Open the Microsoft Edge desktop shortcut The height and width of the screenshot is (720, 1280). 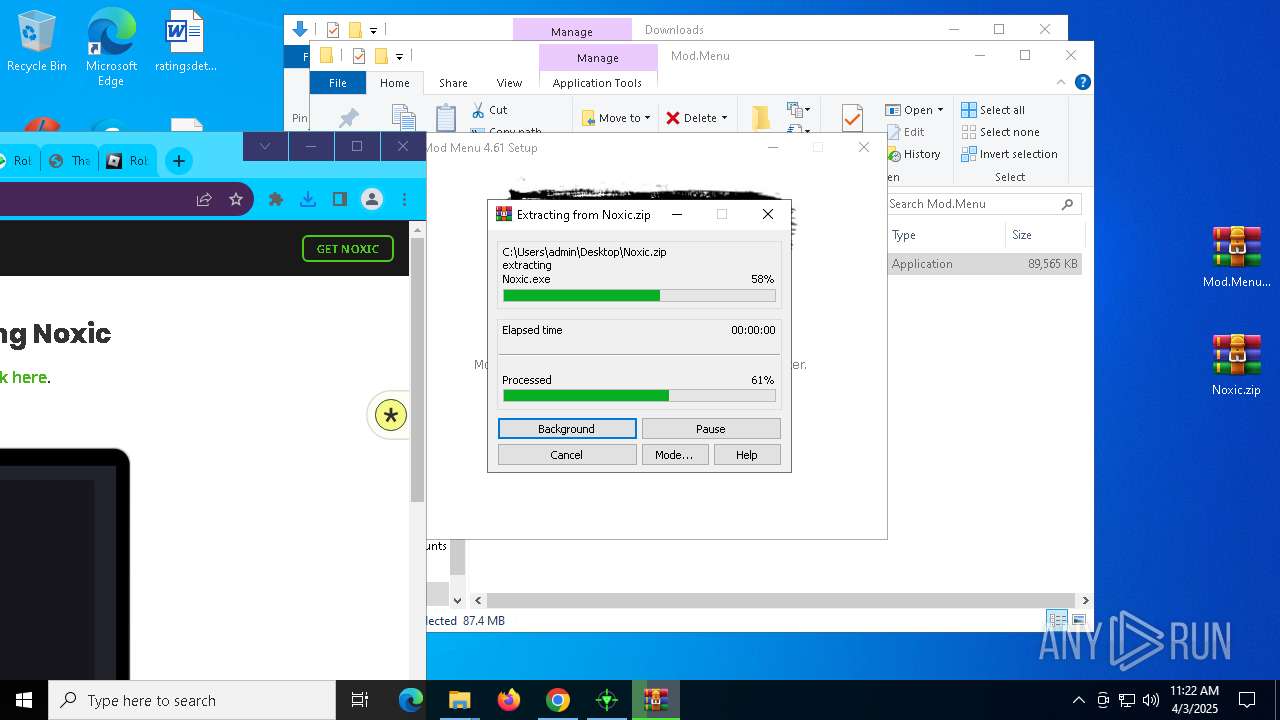point(111,48)
